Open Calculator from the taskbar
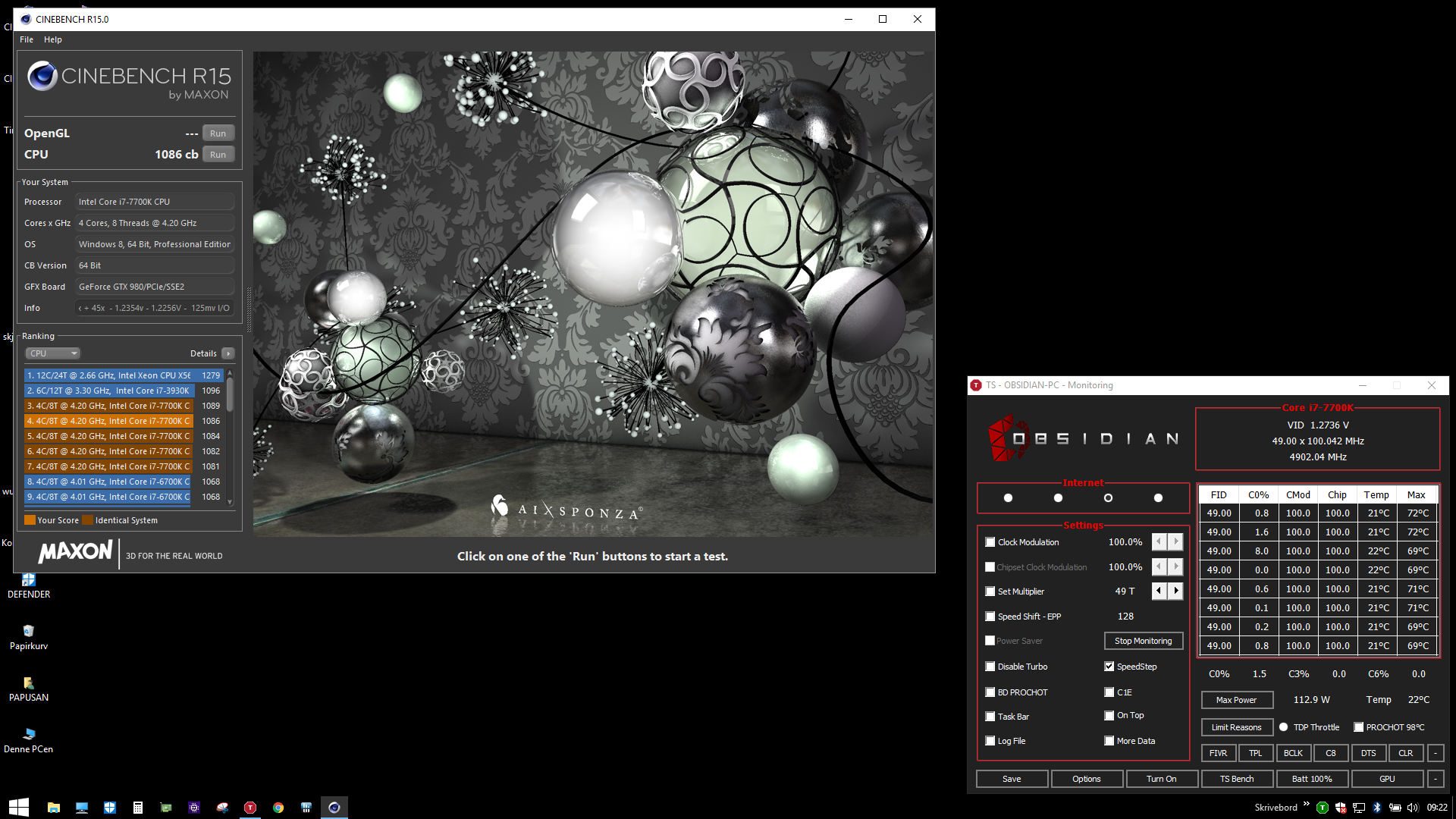The height and width of the screenshot is (819, 1456). click(x=138, y=808)
